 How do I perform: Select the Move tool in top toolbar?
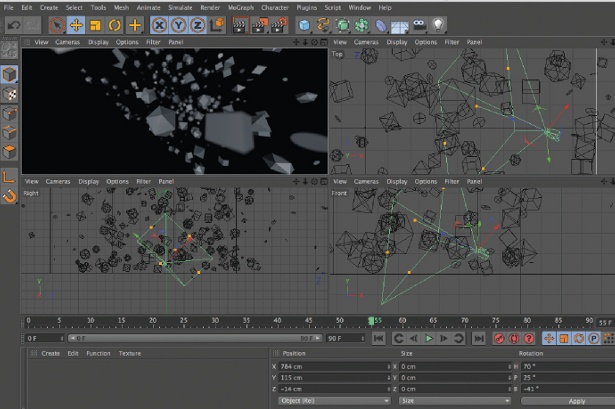(x=76, y=24)
